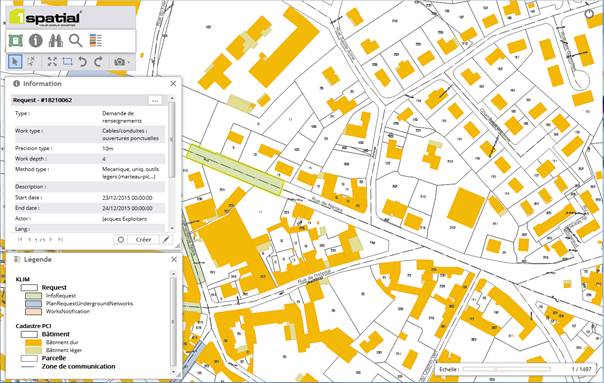Image resolution: width=604 pixels, height=383 pixels.
Task: Open the binoculars find tool
Action: pyautogui.click(x=56, y=40)
